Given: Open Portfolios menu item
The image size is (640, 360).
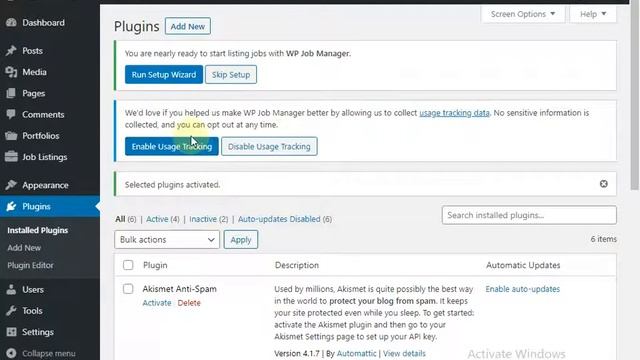Looking at the screenshot, I should [x=41, y=136].
